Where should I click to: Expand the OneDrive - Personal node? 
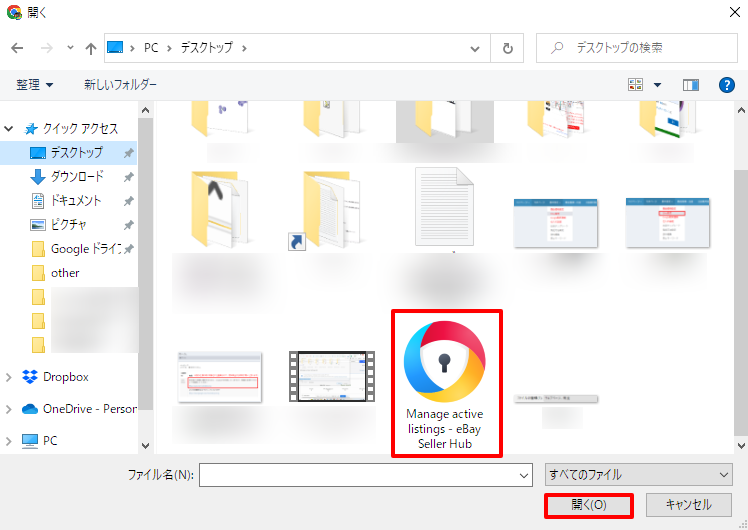[9, 409]
